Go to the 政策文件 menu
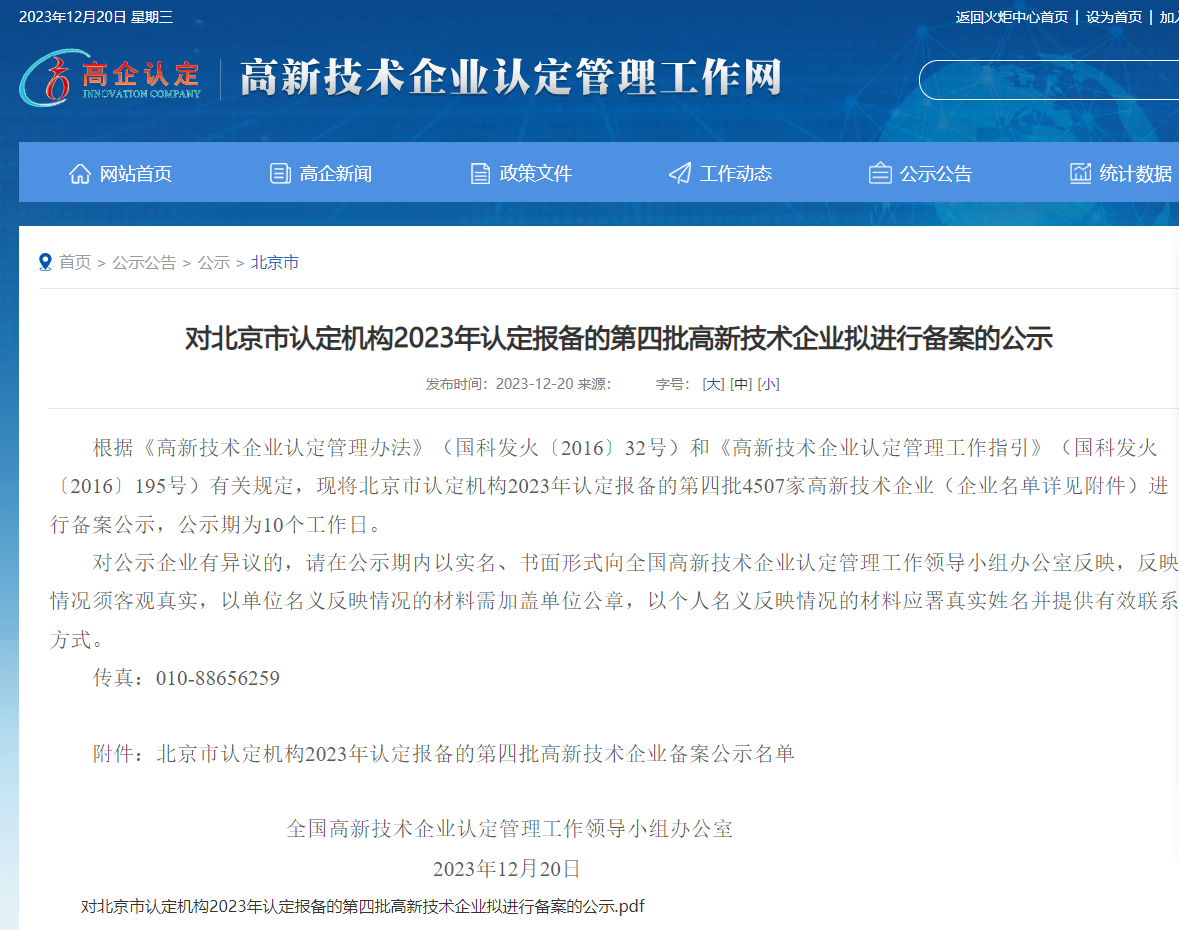Image resolution: width=1179 pixels, height=930 pixels. pos(535,174)
